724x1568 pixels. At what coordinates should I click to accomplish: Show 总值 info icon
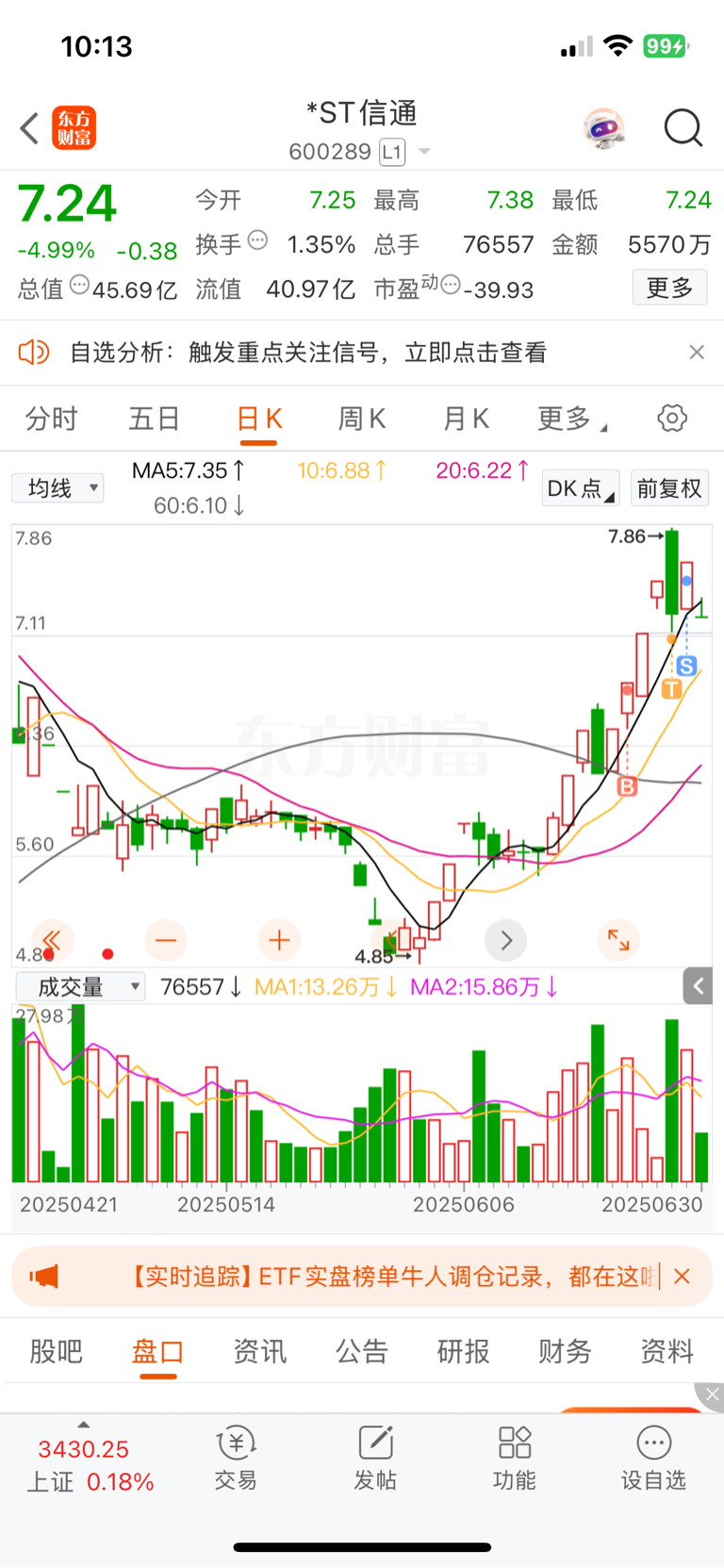coord(80,285)
